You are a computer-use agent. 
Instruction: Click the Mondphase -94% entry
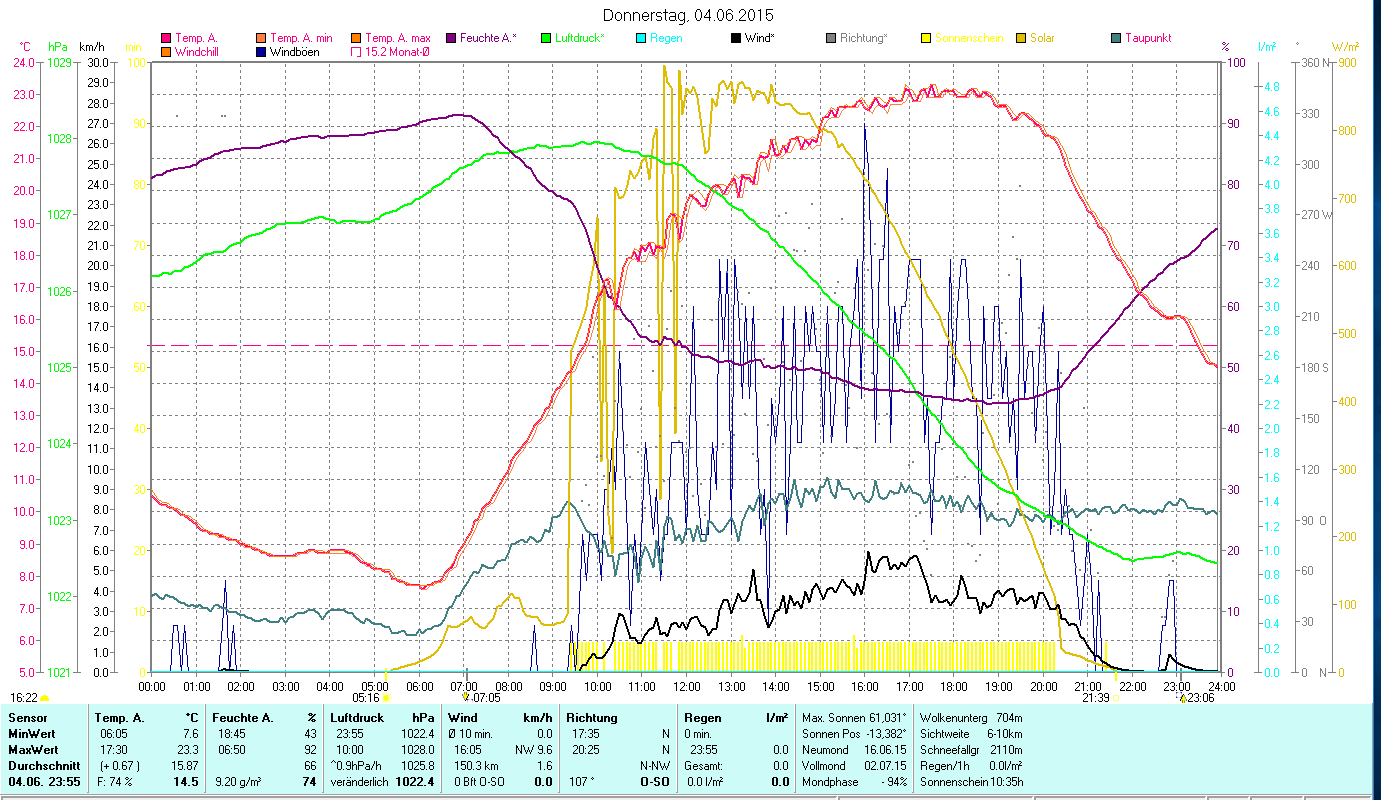click(x=854, y=782)
